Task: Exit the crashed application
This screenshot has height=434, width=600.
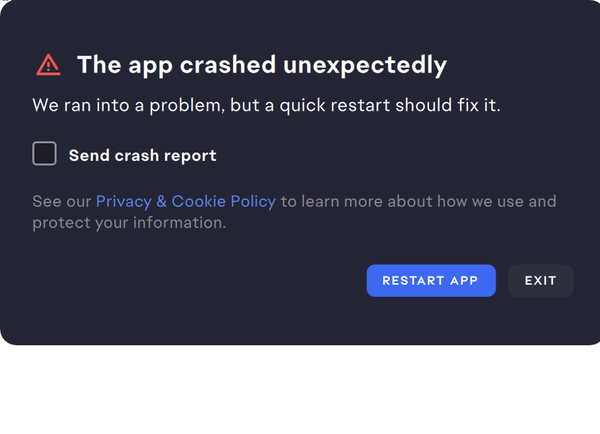Action: coord(541,281)
